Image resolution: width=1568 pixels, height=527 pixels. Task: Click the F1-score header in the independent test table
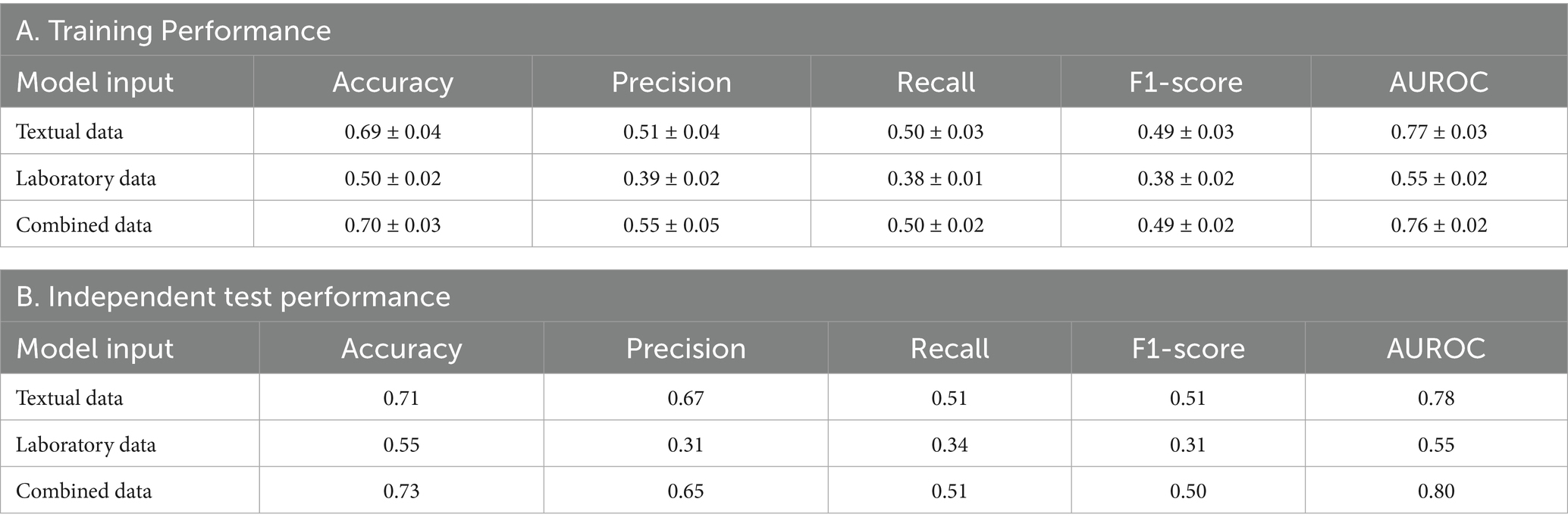[1187, 349]
